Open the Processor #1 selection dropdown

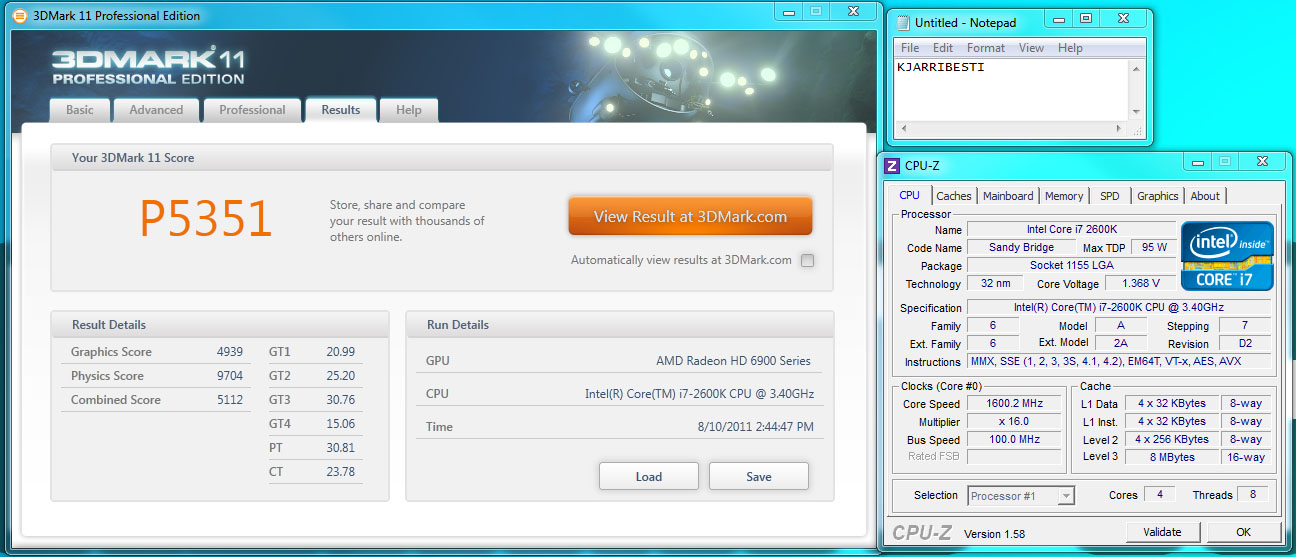tap(1021, 496)
